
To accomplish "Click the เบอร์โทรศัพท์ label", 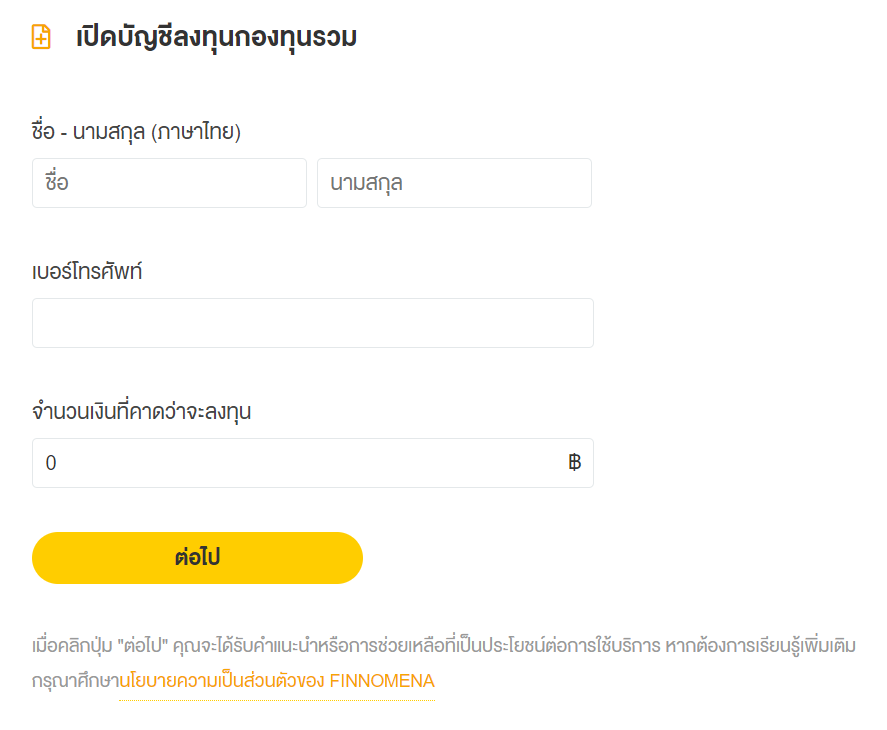I will pyautogui.click(x=87, y=271).
